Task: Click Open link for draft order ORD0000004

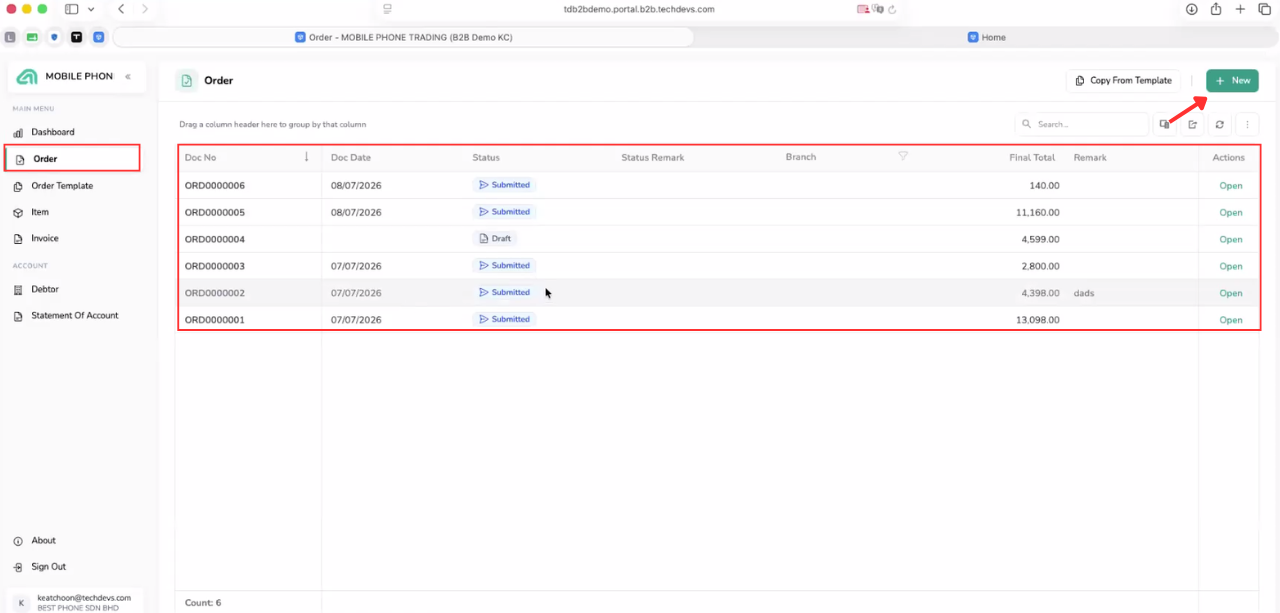Action: click(1230, 240)
